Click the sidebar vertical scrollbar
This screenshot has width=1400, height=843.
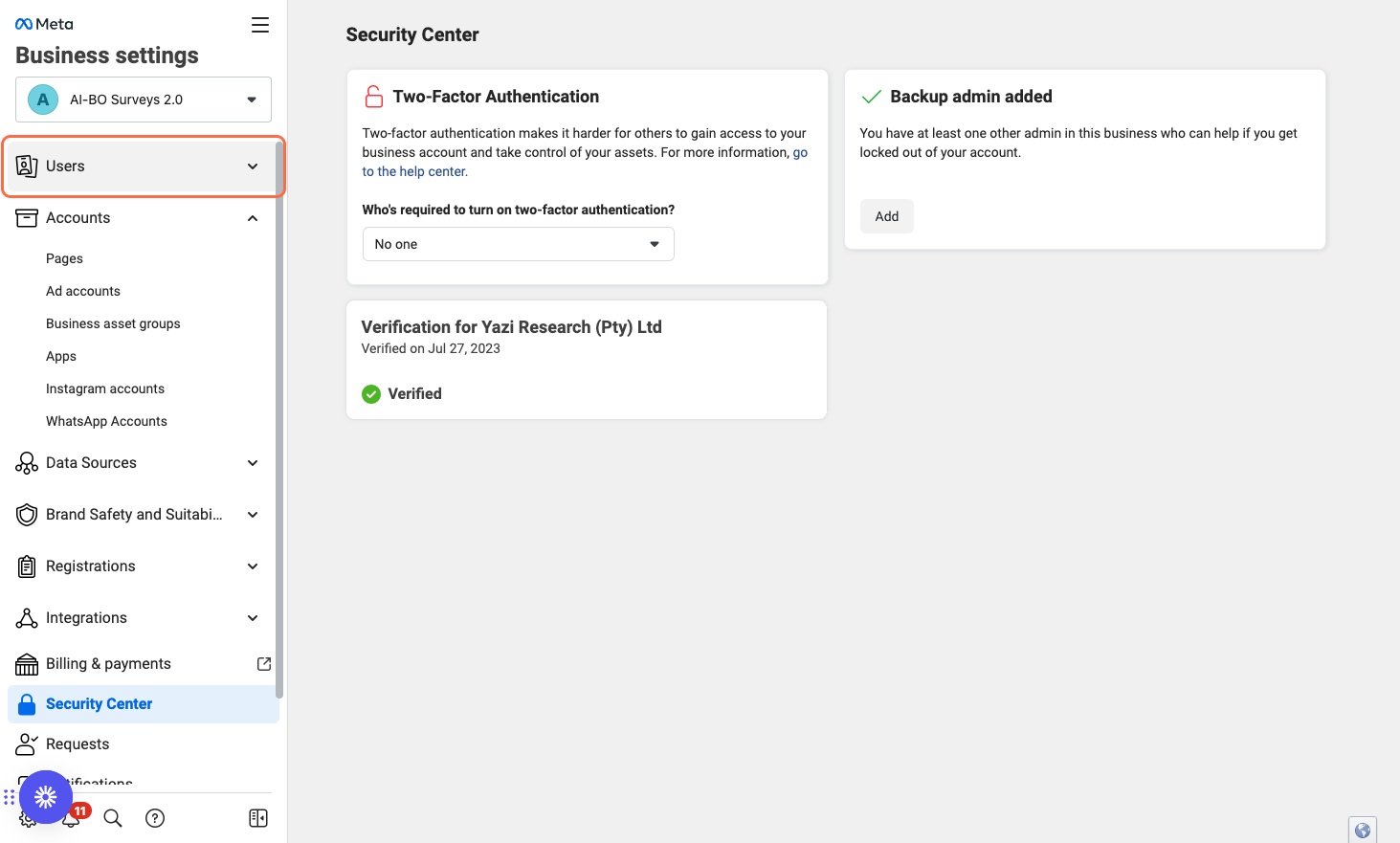pyautogui.click(x=279, y=421)
